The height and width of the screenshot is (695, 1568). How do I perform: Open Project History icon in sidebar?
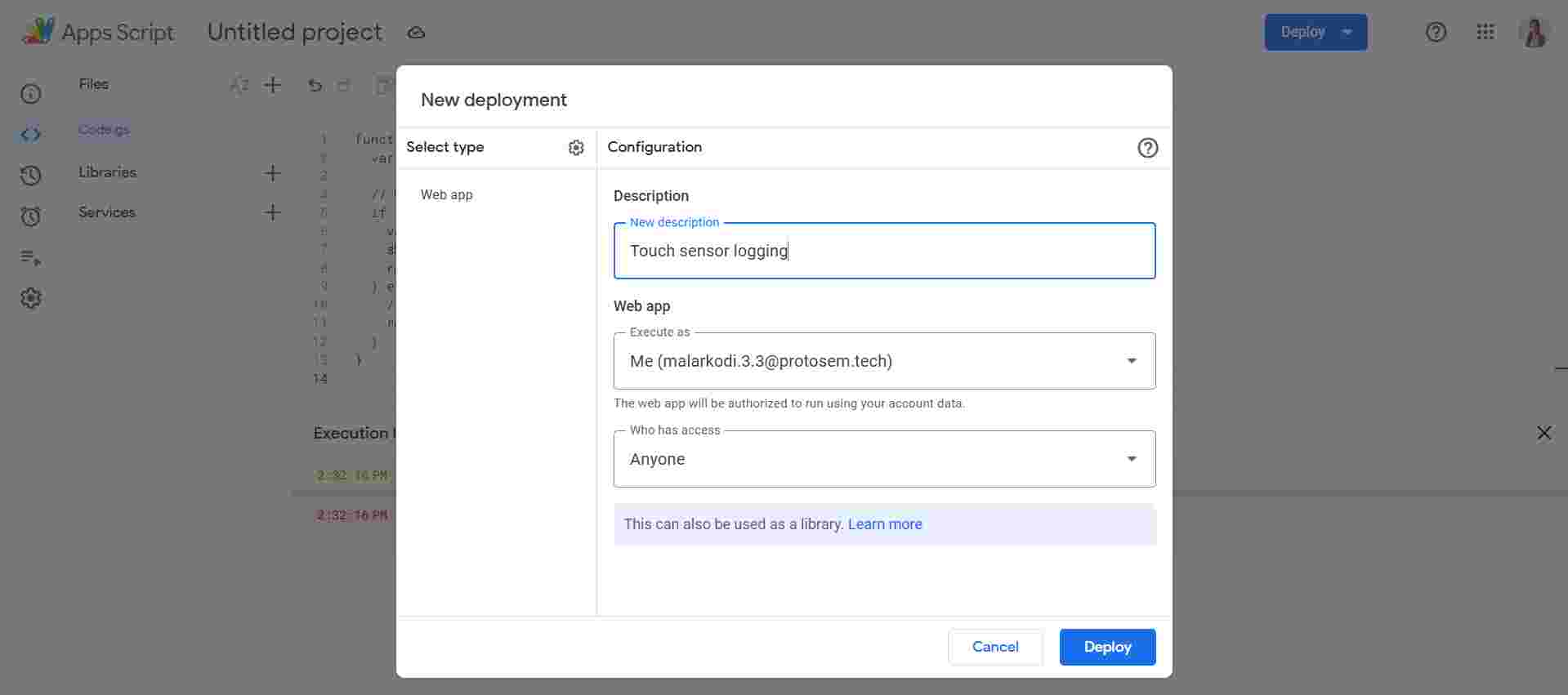pyautogui.click(x=31, y=176)
